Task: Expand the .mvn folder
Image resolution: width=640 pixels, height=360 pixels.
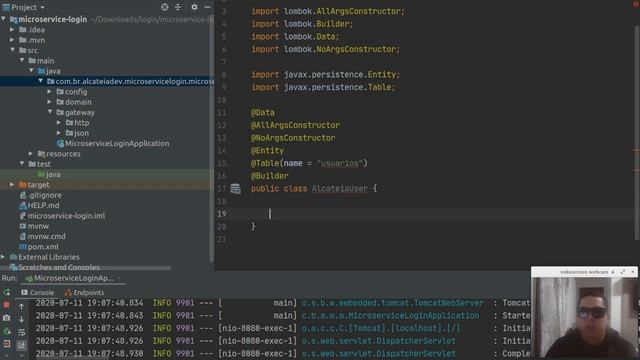Action: point(12,40)
